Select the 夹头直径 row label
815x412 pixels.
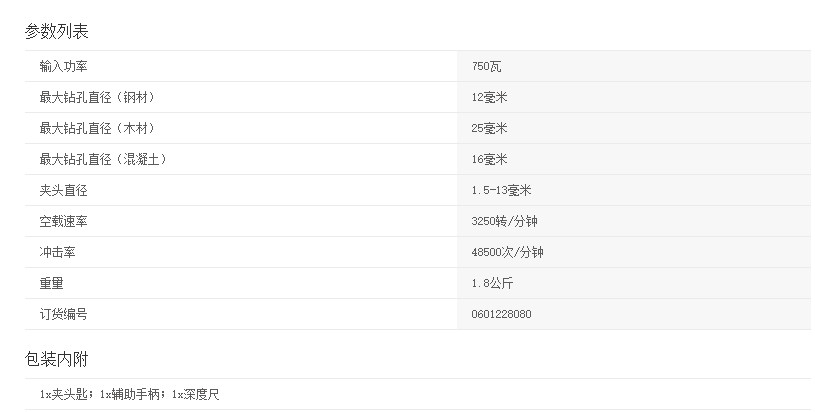63,190
